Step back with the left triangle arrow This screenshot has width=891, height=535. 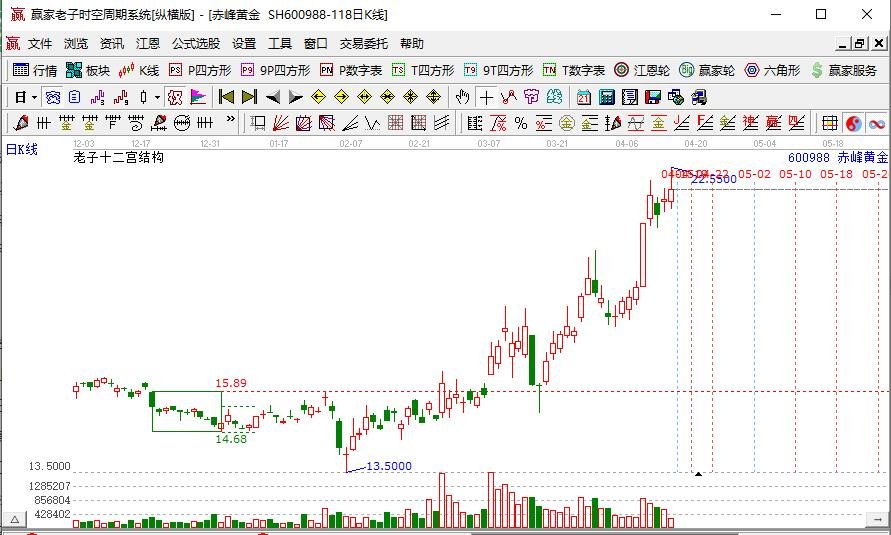273,98
